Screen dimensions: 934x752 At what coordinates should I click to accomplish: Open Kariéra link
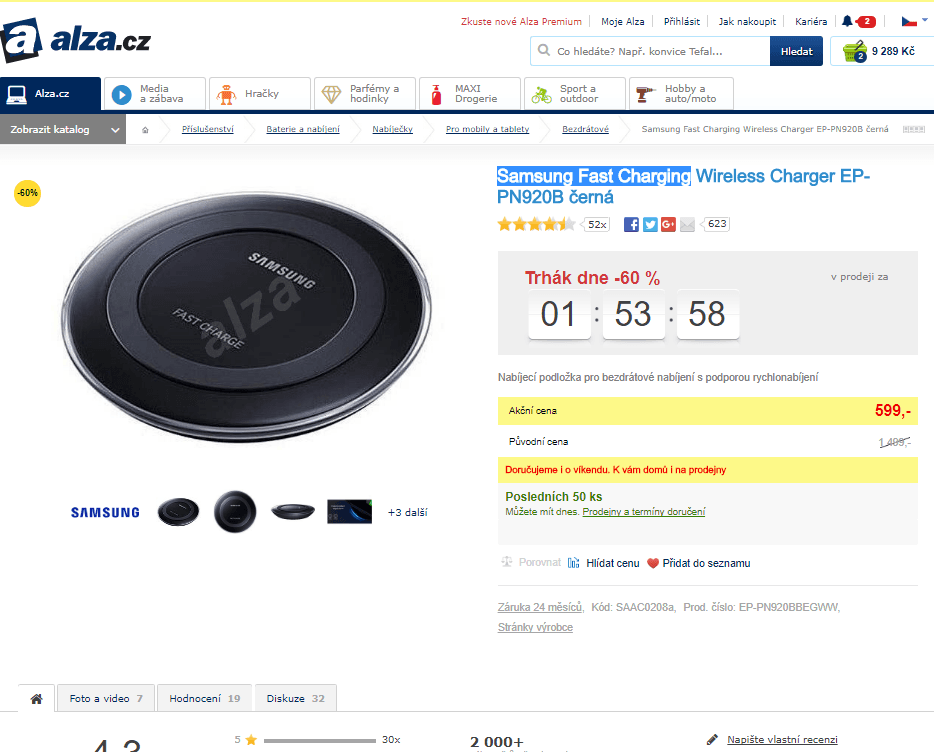pos(811,21)
